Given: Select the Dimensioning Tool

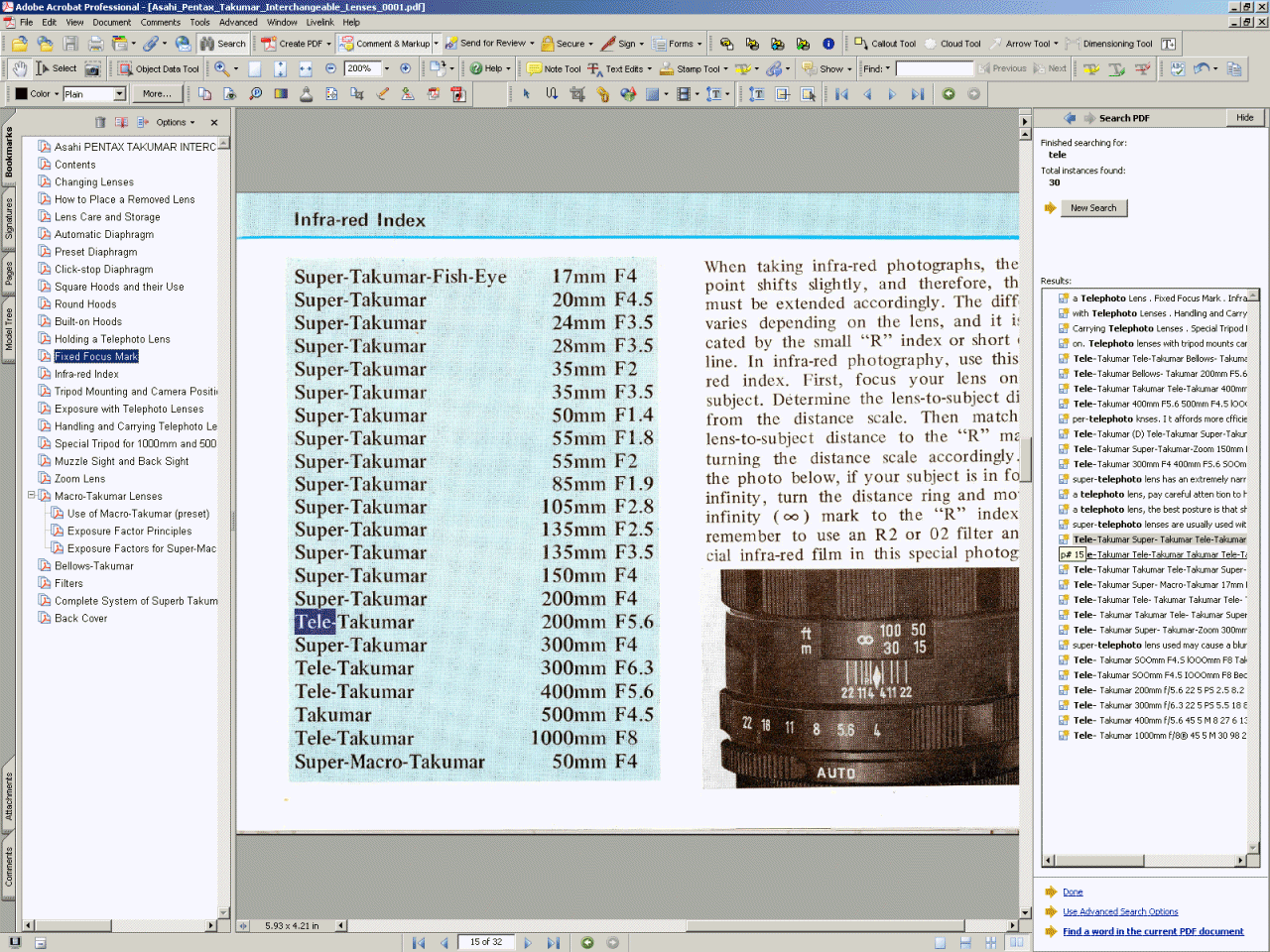Looking at the screenshot, I should click(x=1109, y=44).
